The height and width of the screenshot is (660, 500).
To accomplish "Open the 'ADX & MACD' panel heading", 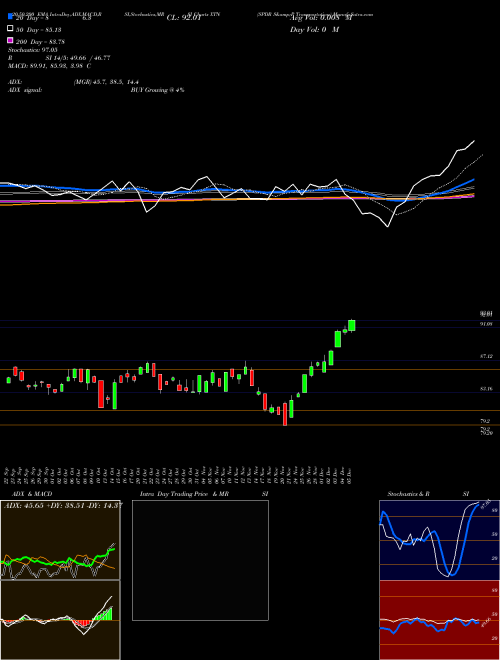I will click(x=32, y=494).
